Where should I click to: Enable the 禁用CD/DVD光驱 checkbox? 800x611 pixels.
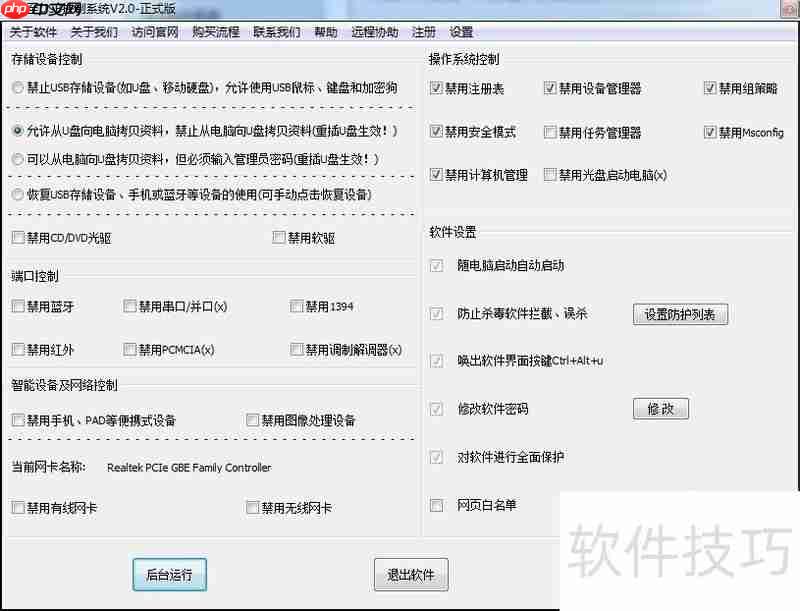[16, 237]
